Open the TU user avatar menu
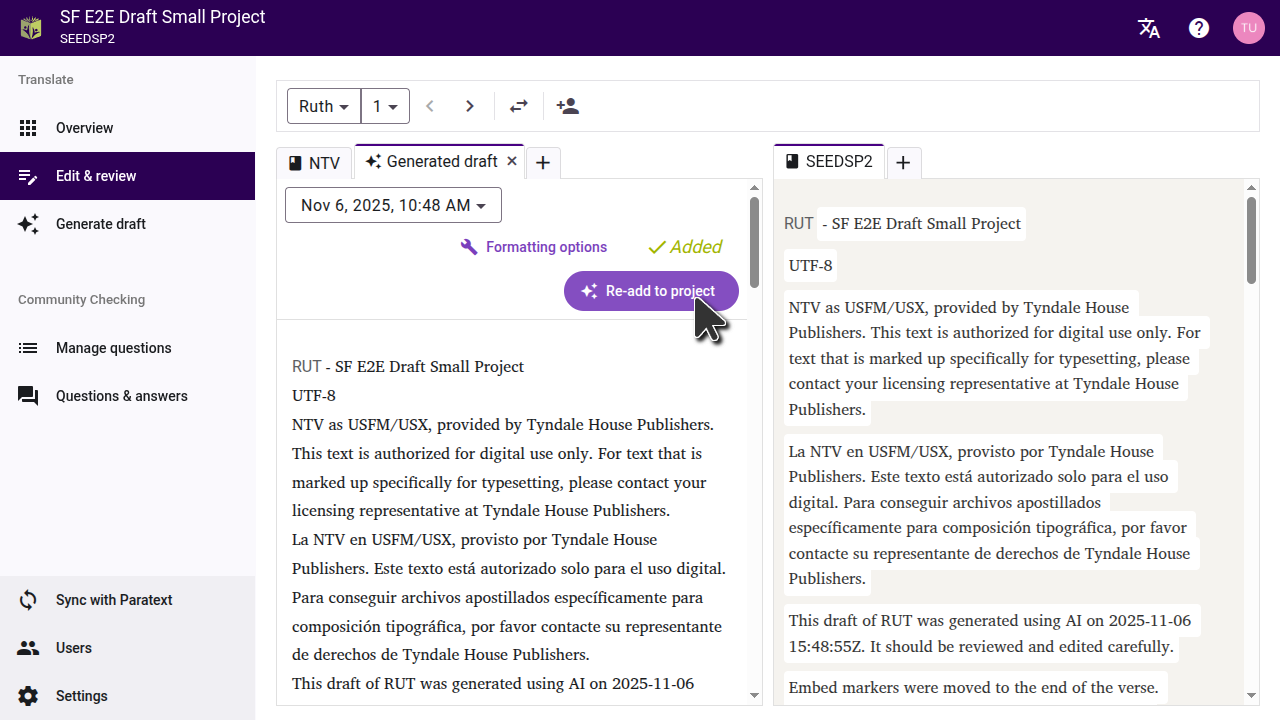The width and height of the screenshot is (1280, 720). click(1248, 28)
